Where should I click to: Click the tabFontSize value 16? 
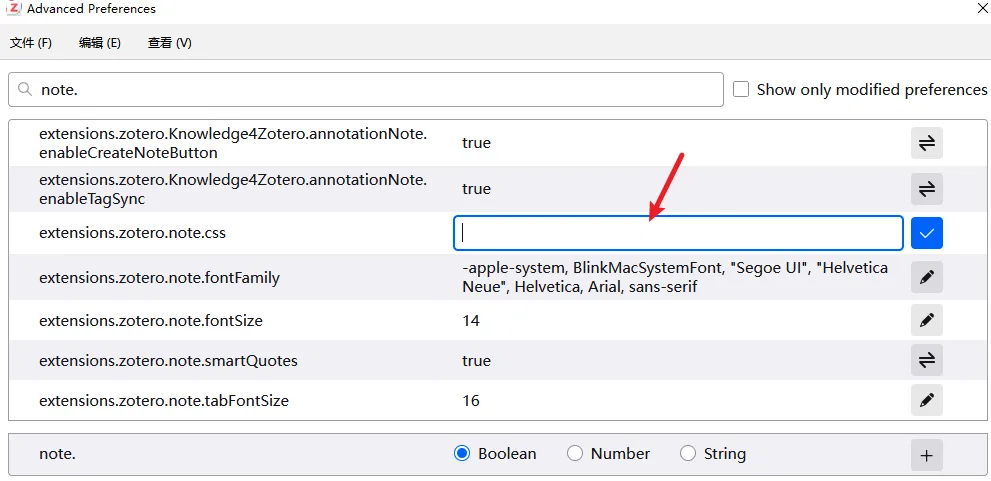coord(471,401)
